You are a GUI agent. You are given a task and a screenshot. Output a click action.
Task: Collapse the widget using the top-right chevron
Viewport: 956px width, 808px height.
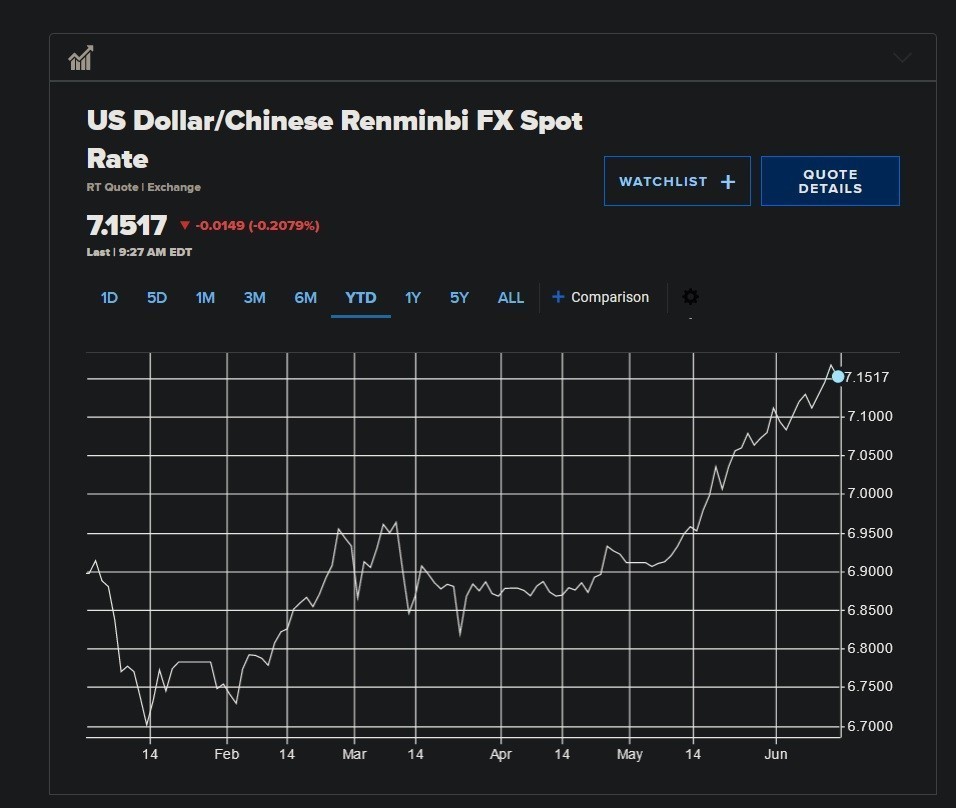[902, 58]
